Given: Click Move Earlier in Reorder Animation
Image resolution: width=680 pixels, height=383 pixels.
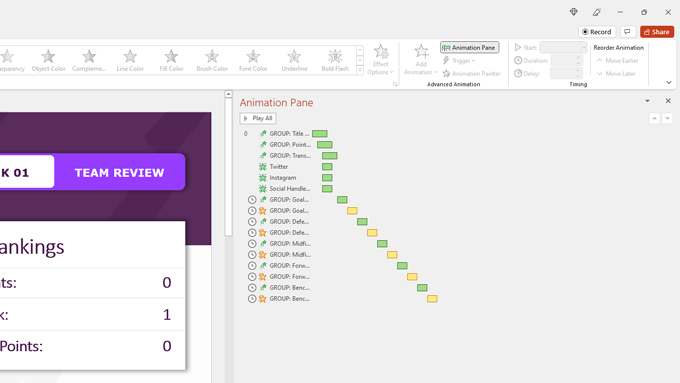Looking at the screenshot, I should [x=618, y=61].
